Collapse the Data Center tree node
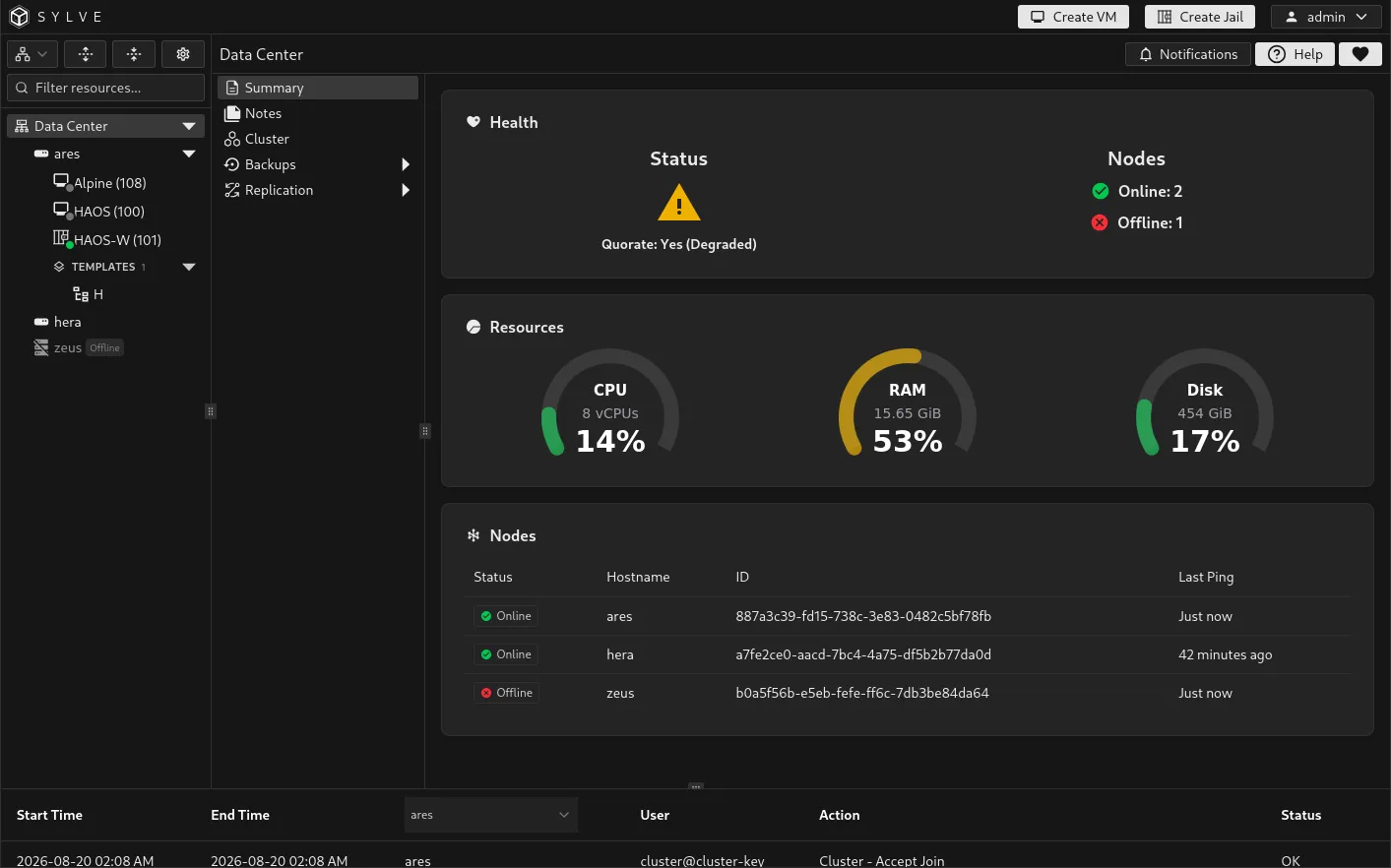Viewport: 1391px width, 868px height. tap(189, 126)
